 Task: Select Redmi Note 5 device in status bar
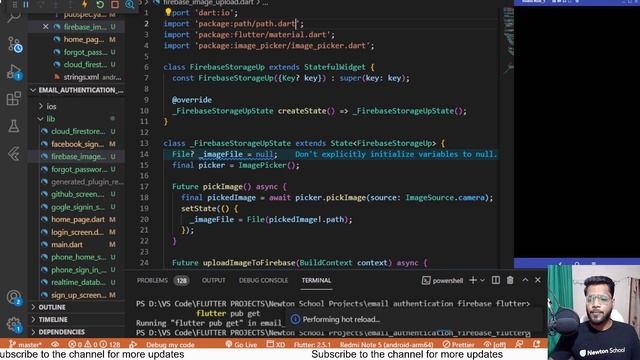[386, 344]
